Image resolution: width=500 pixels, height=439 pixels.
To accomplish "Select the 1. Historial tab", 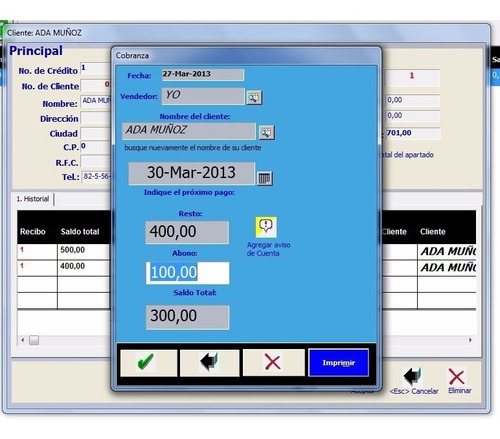I will [33, 199].
